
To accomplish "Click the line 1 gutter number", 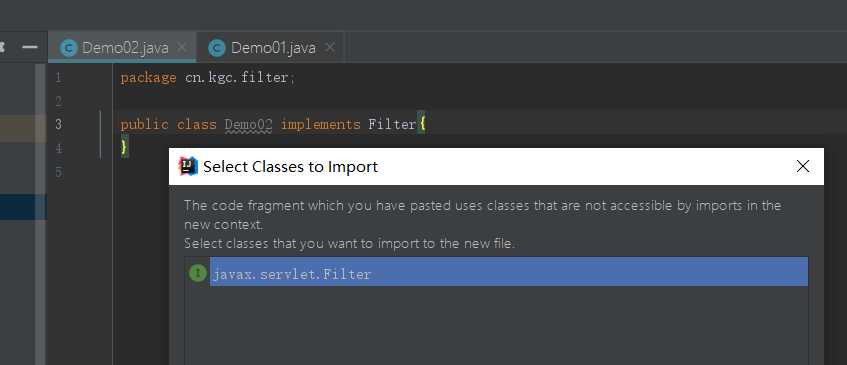I will point(58,78).
